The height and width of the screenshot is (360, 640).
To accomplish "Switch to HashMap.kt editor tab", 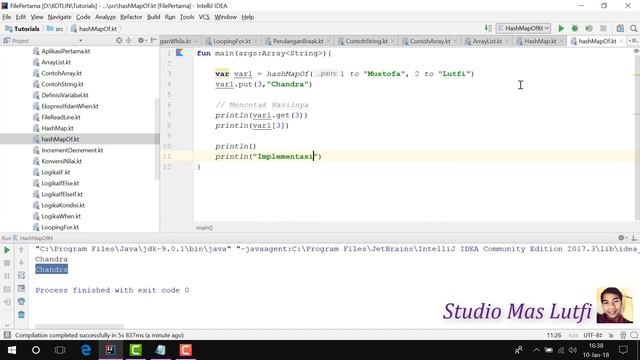I will point(540,41).
